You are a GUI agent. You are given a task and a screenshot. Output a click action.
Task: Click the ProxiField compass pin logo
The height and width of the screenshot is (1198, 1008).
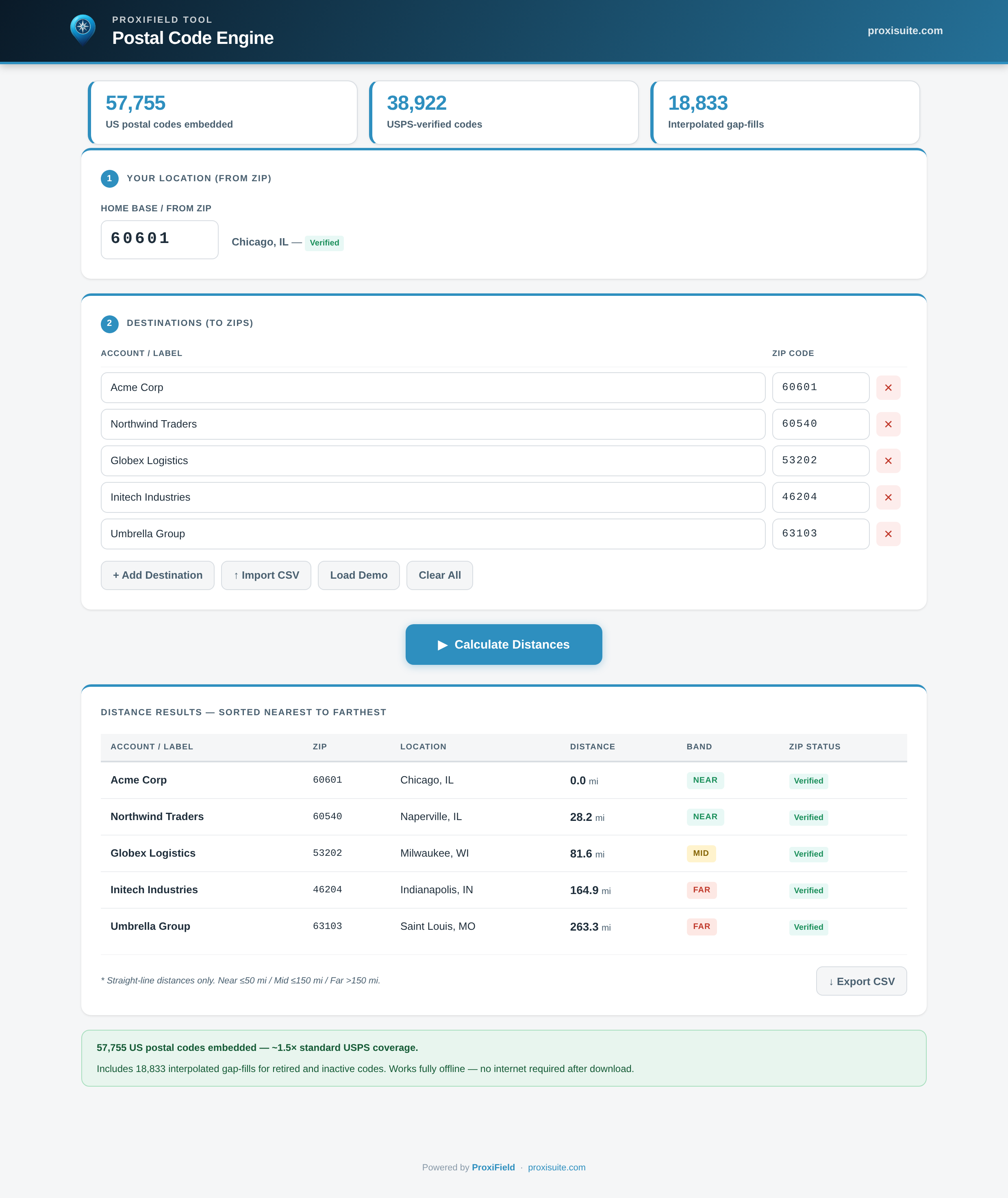pyautogui.click(x=83, y=30)
